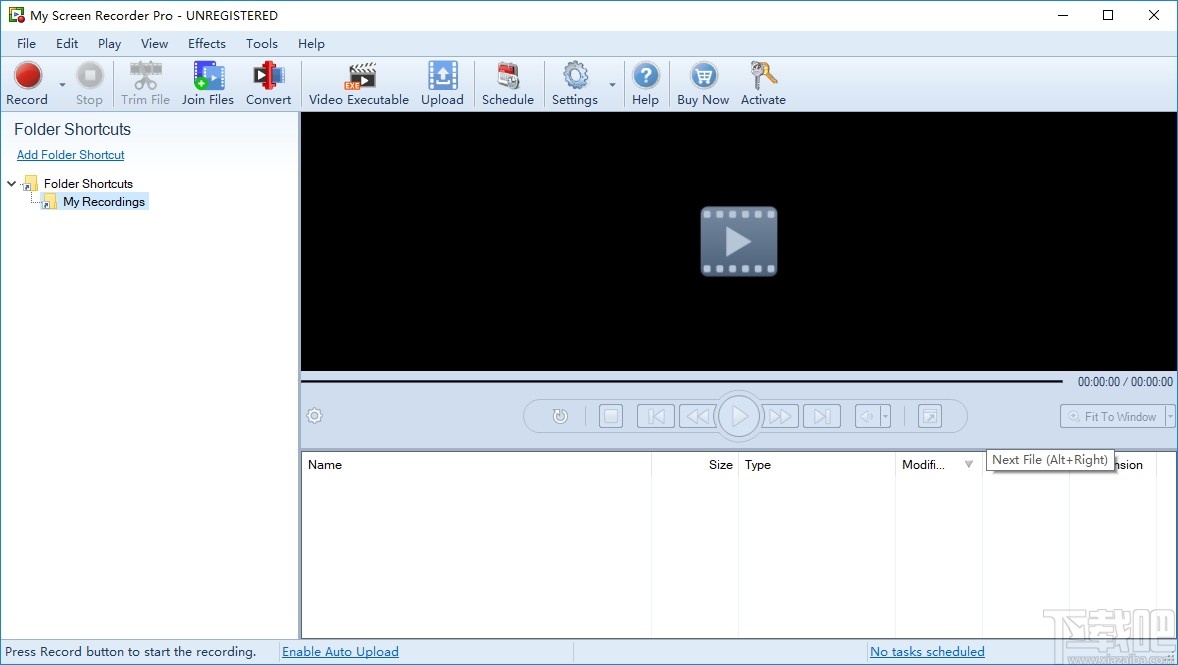Screen dimensions: 1178x665
Task: Open the Record options dropdown arrow
Action: (60, 86)
